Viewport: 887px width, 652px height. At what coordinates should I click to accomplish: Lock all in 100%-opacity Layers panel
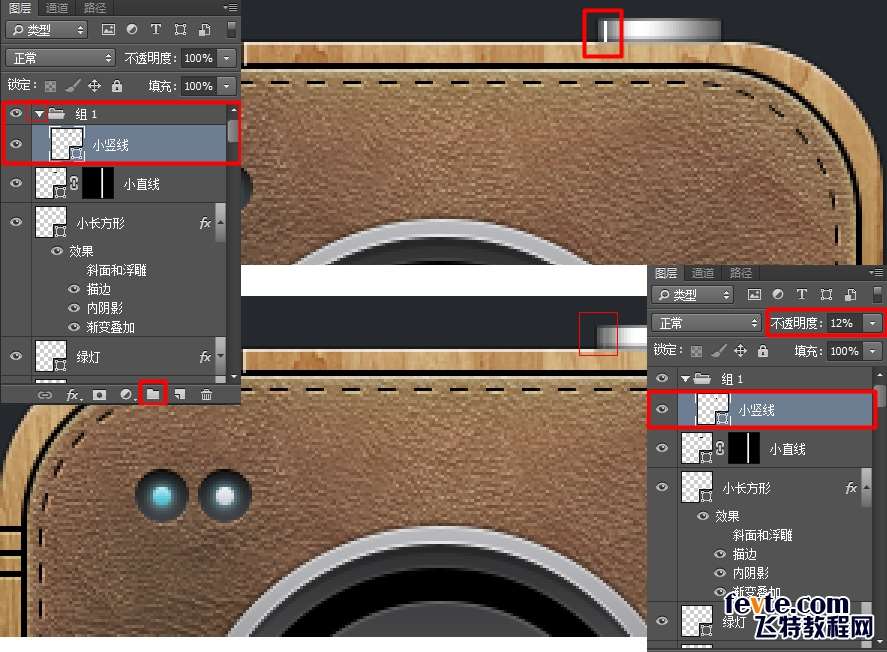117,86
